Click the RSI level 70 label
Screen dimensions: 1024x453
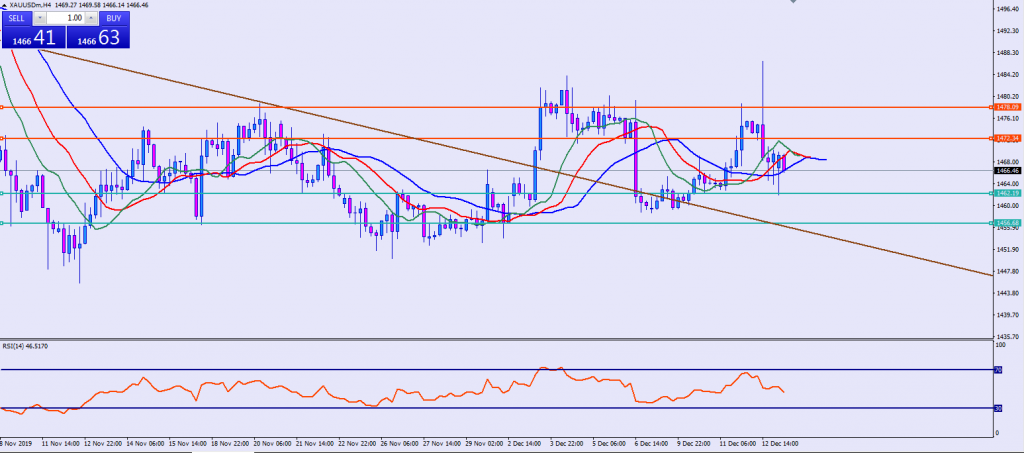point(997,370)
